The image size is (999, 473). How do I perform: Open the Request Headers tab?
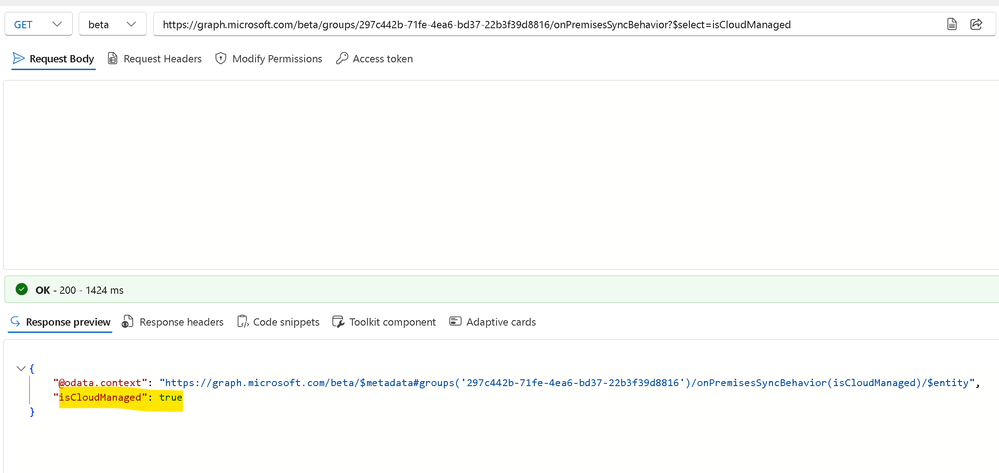coord(155,59)
